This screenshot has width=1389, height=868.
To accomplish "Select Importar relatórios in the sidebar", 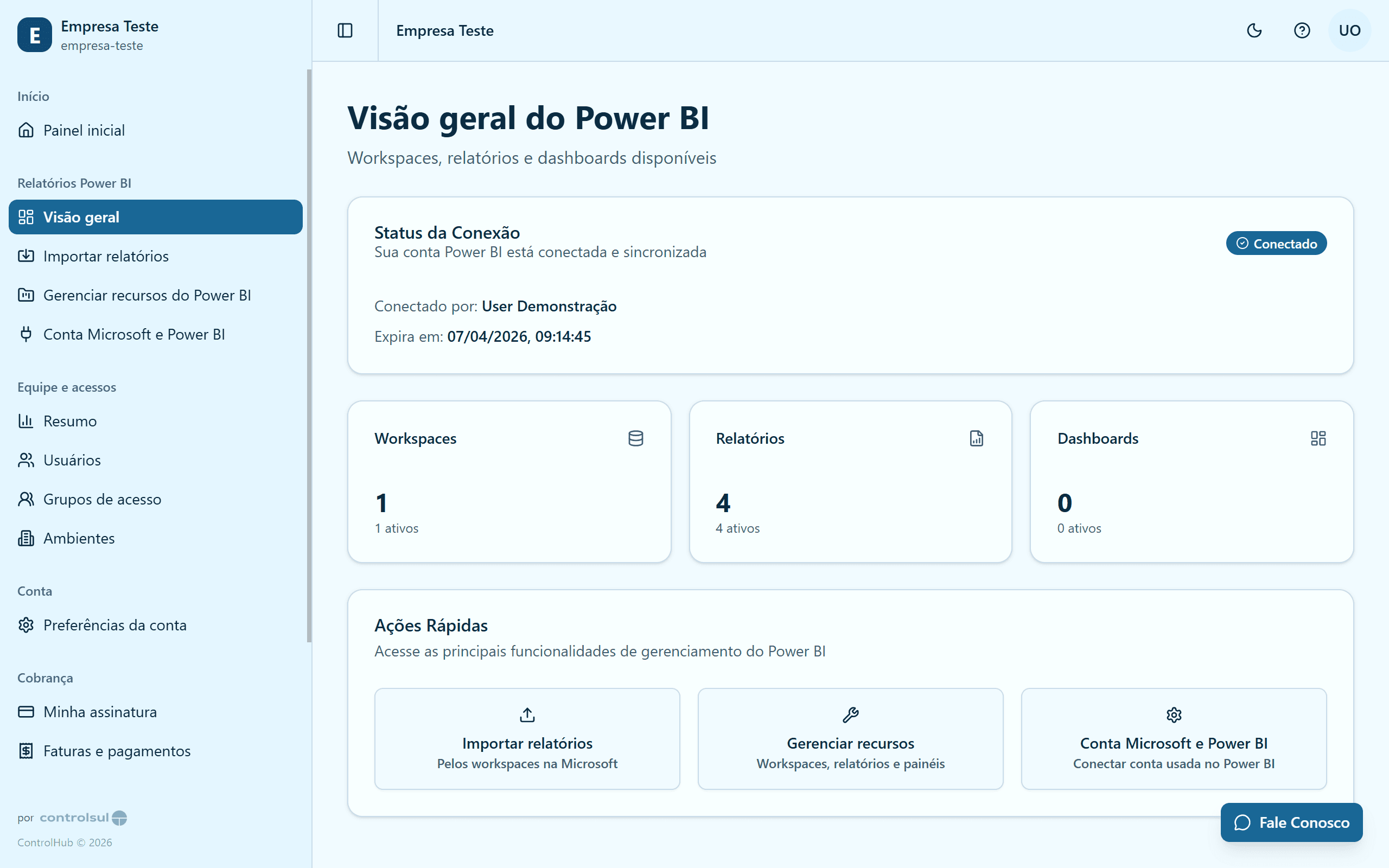I will coord(105,256).
